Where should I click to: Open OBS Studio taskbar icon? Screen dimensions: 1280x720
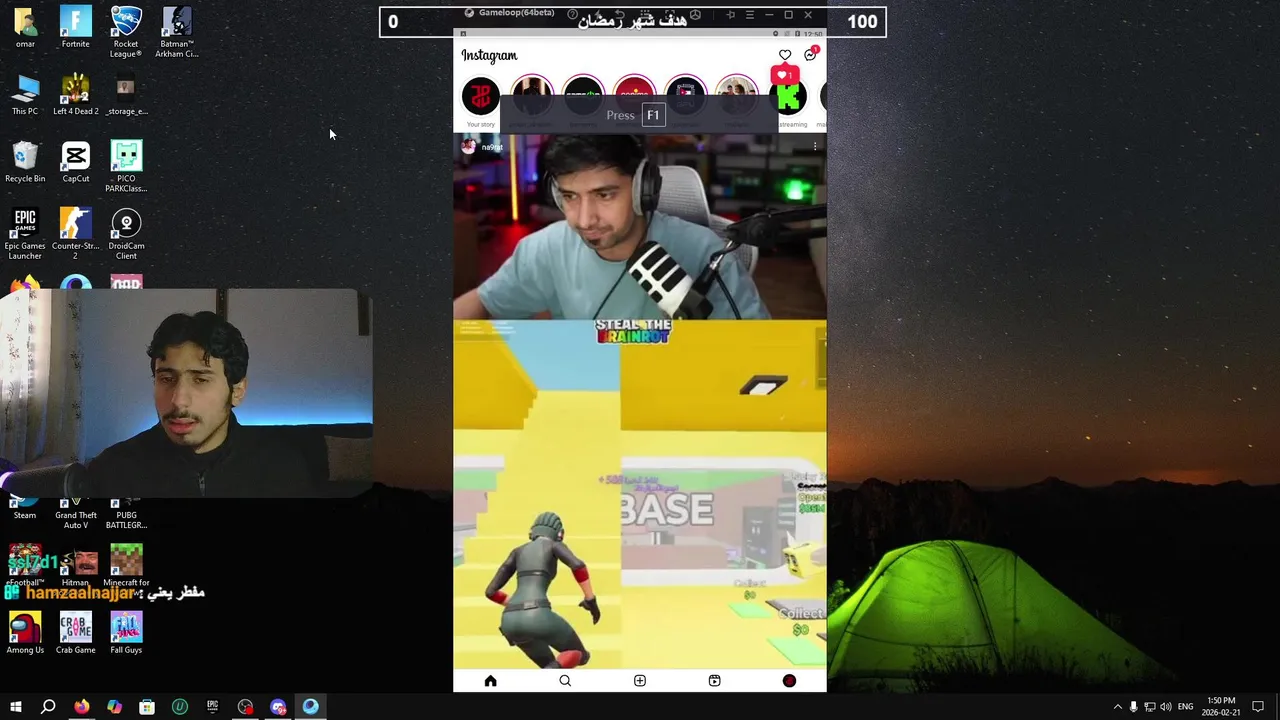click(246, 707)
